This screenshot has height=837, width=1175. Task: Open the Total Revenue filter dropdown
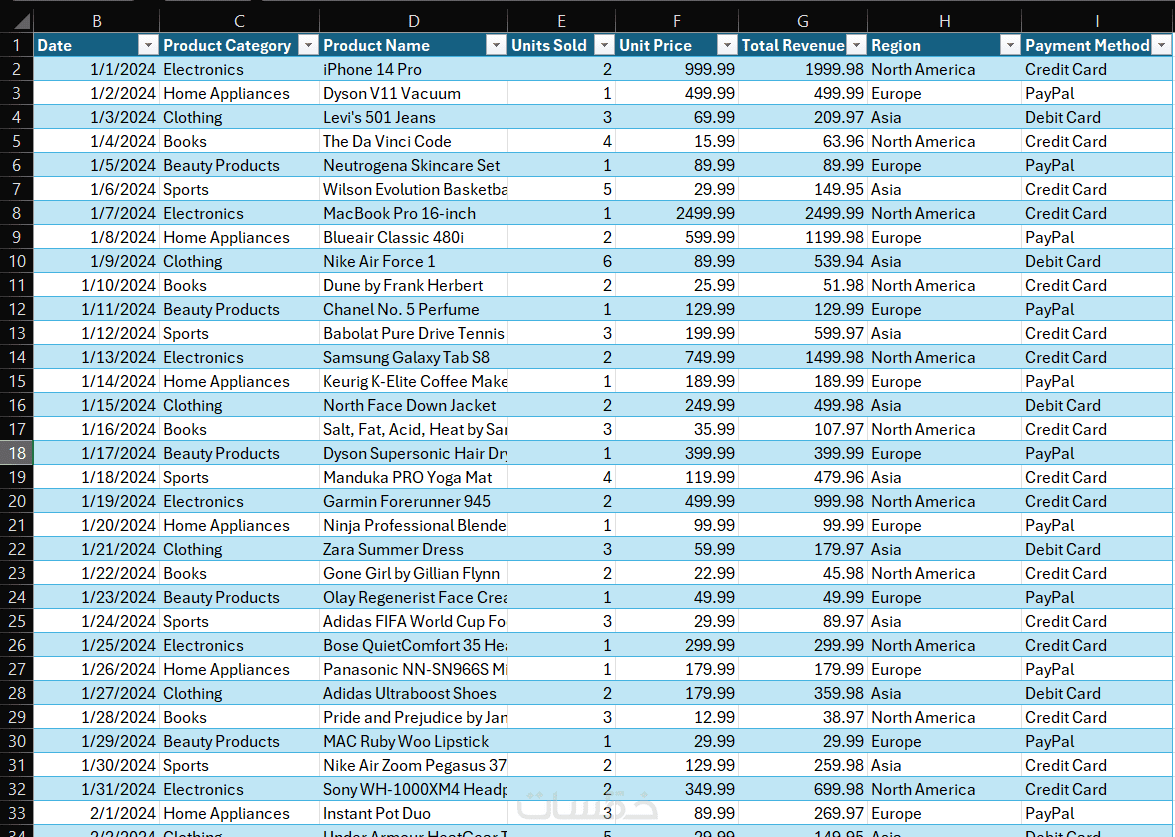857,46
